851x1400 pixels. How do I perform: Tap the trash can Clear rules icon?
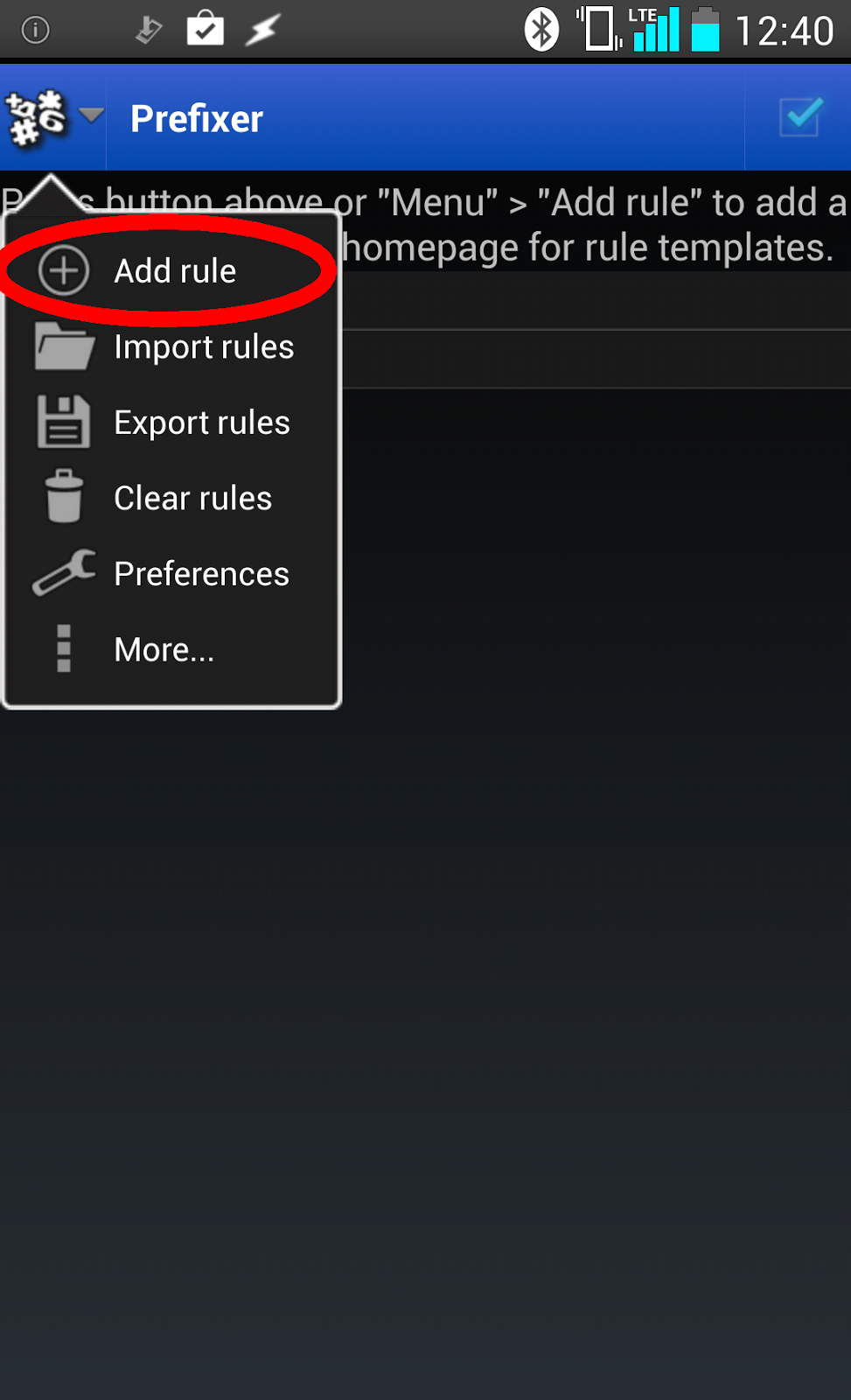tap(64, 496)
